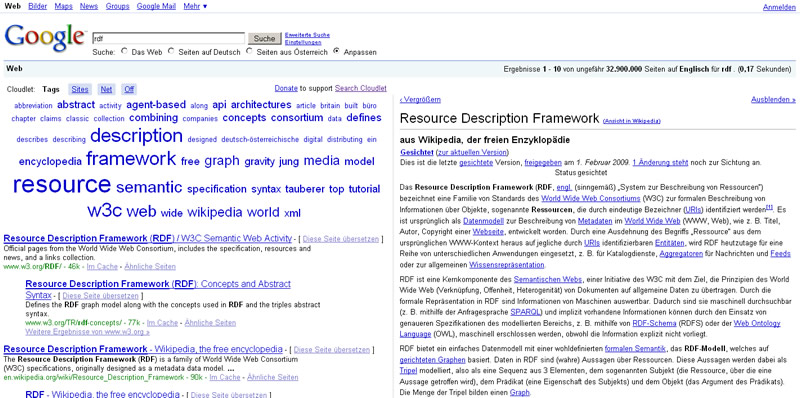Viewport: 800px width, 398px height.
Task: Click the 'semantic' tag in cloud
Action: (x=149, y=187)
